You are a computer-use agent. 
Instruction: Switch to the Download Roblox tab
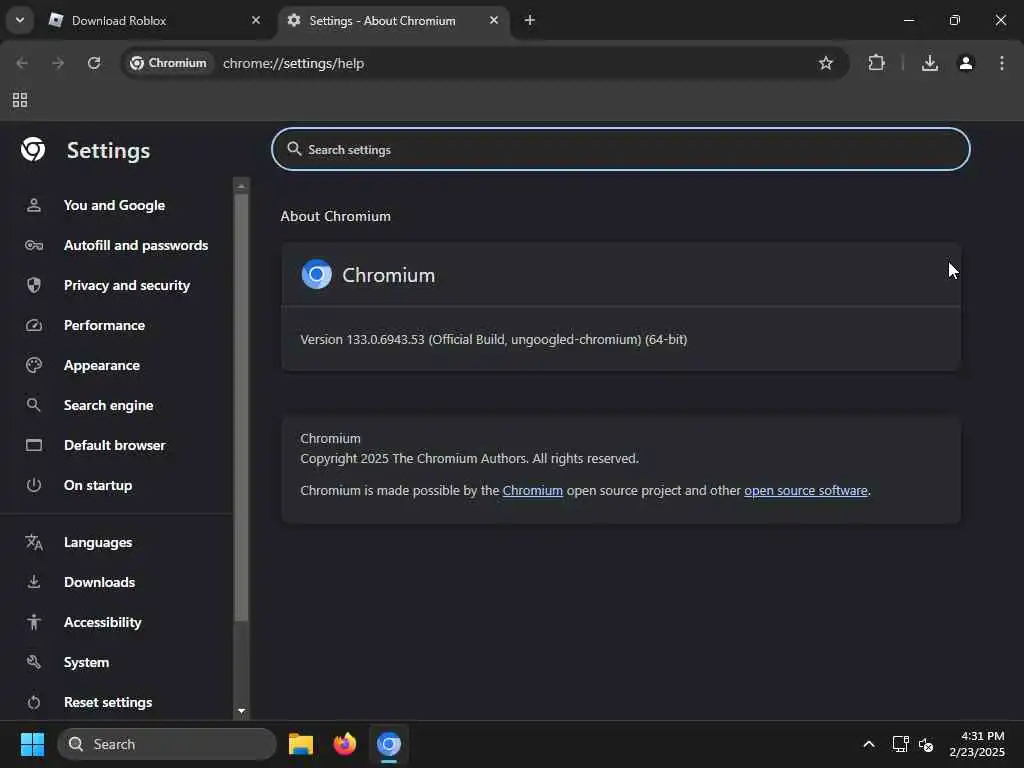[x=155, y=21]
